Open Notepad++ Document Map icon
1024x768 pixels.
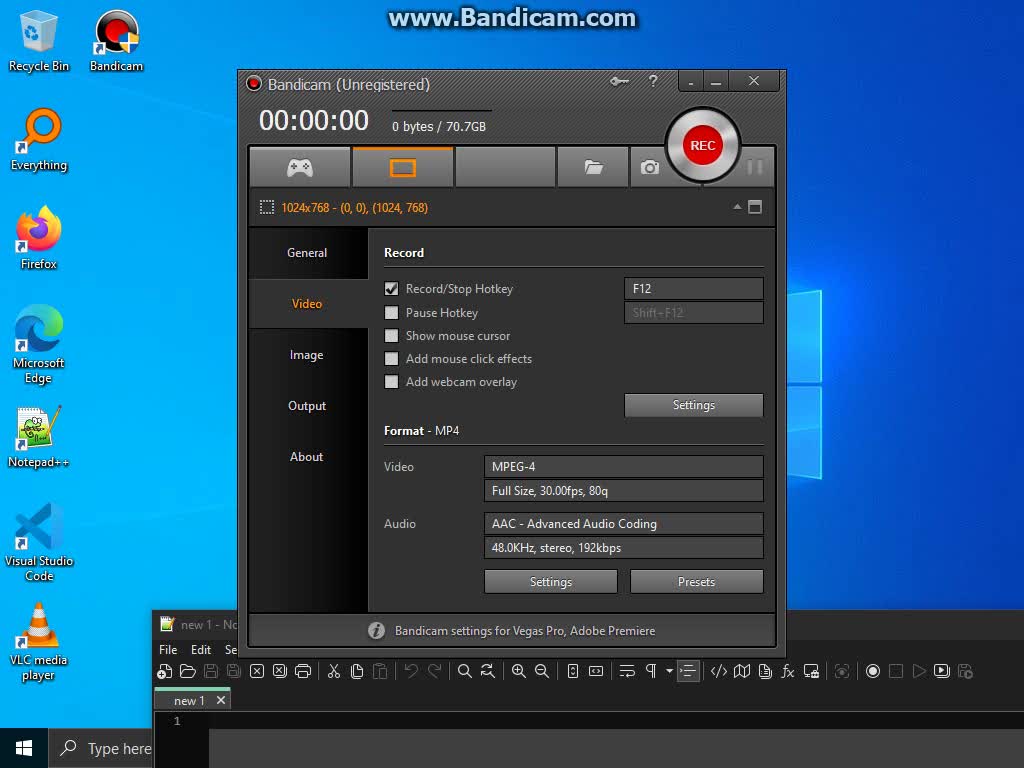point(742,671)
